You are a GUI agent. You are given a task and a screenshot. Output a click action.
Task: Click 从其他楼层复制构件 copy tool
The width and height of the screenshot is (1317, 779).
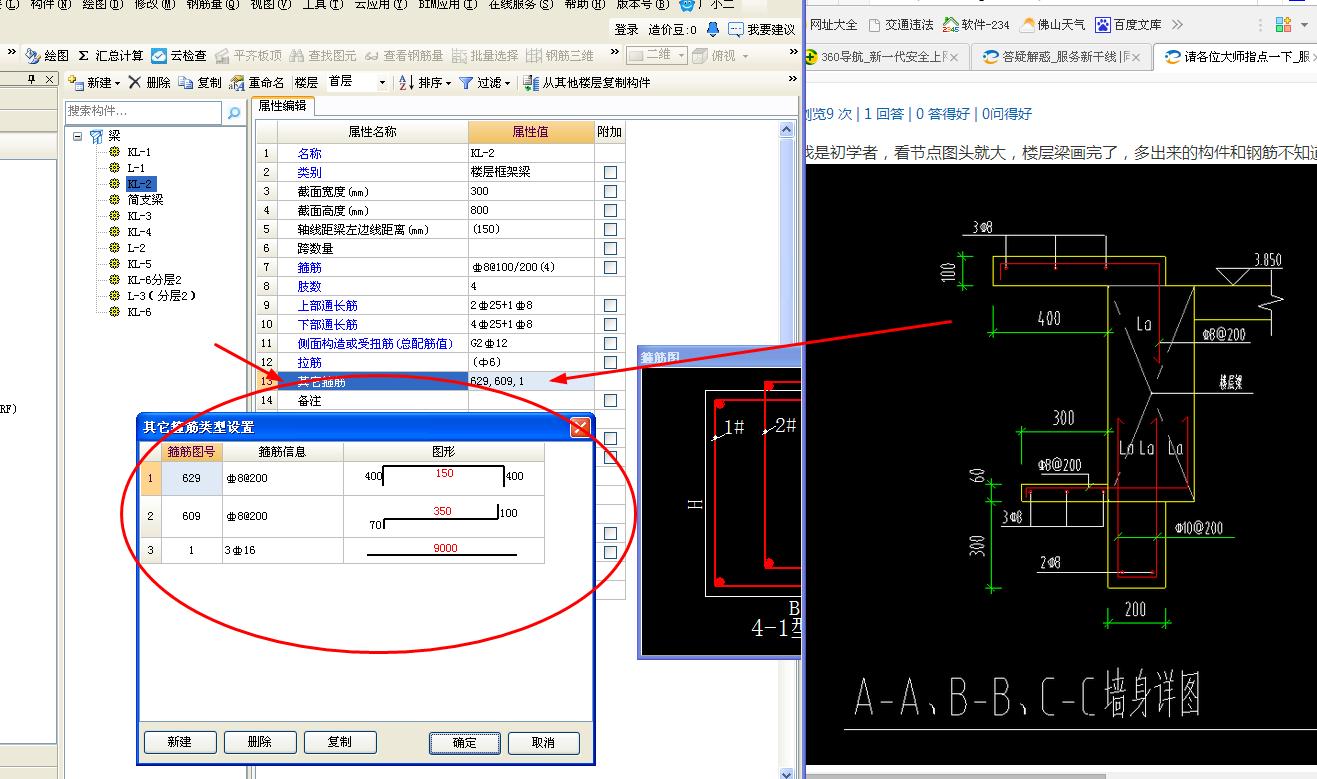[x=587, y=83]
